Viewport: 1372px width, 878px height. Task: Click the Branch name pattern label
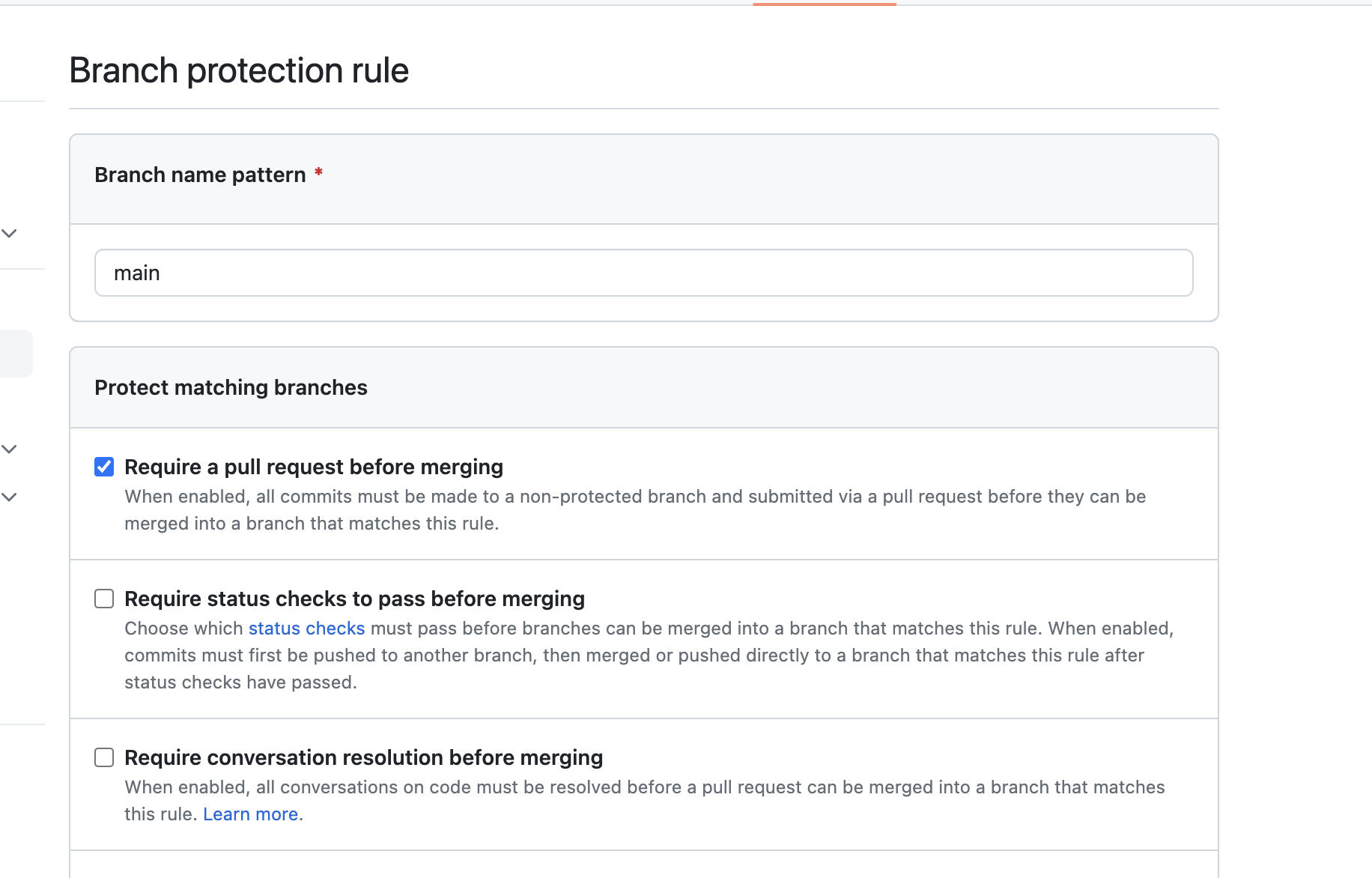200,175
